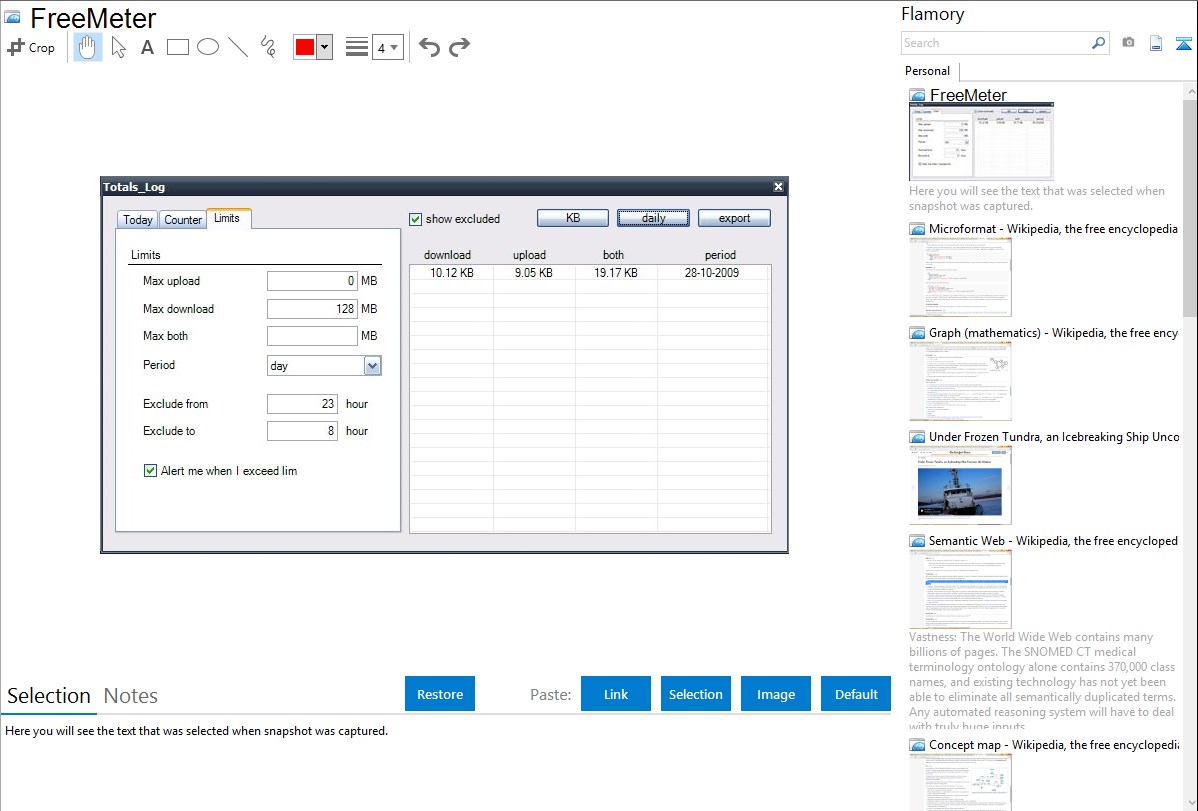This screenshot has height=811, width=1198.
Task: Click the Flamory search field
Action: 995,43
